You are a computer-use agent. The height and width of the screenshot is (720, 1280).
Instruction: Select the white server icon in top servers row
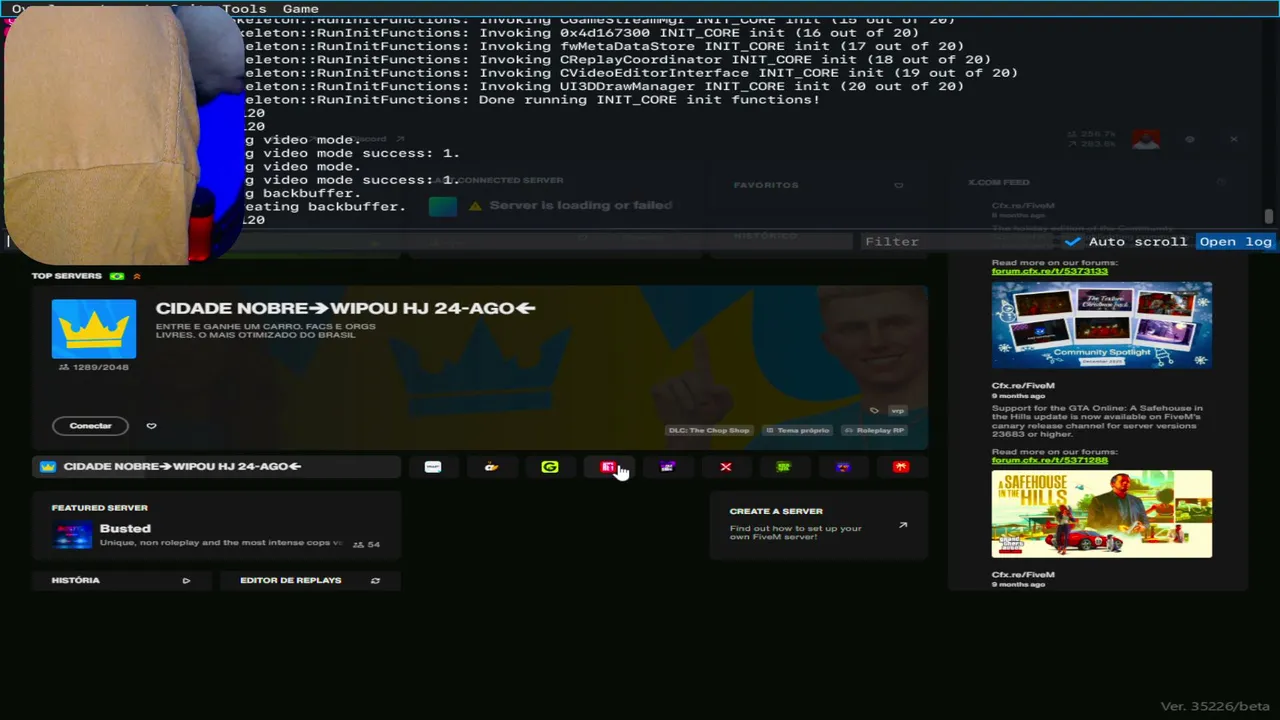pyautogui.click(x=433, y=467)
